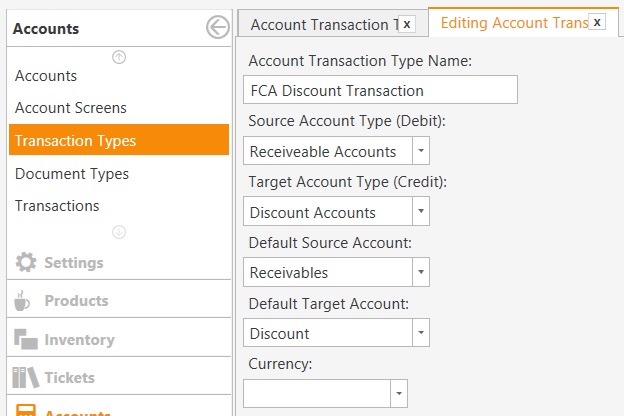This screenshot has width=624, height=416.
Task: Click the down arrow circle below Transactions
Action: coord(119,232)
